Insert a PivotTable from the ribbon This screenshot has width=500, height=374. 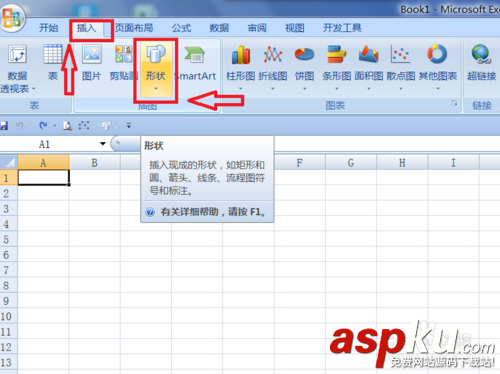pos(17,62)
